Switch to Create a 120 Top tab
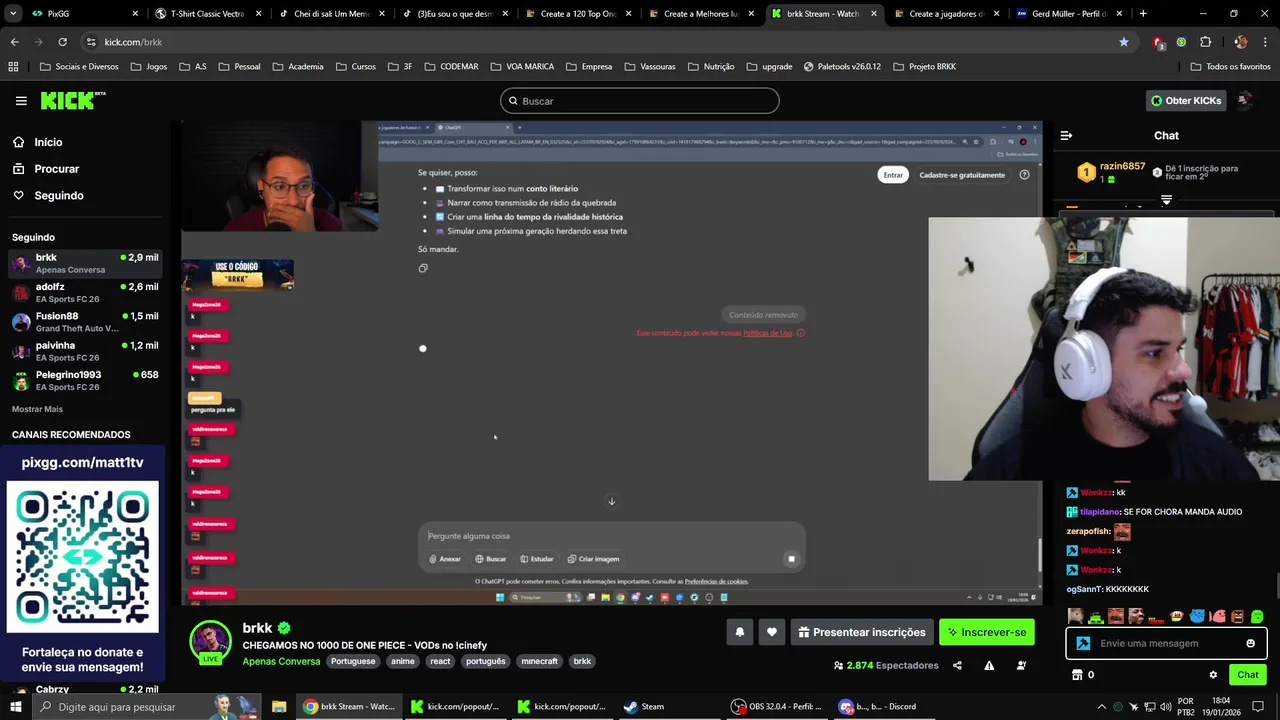1280x720 pixels. point(578,14)
